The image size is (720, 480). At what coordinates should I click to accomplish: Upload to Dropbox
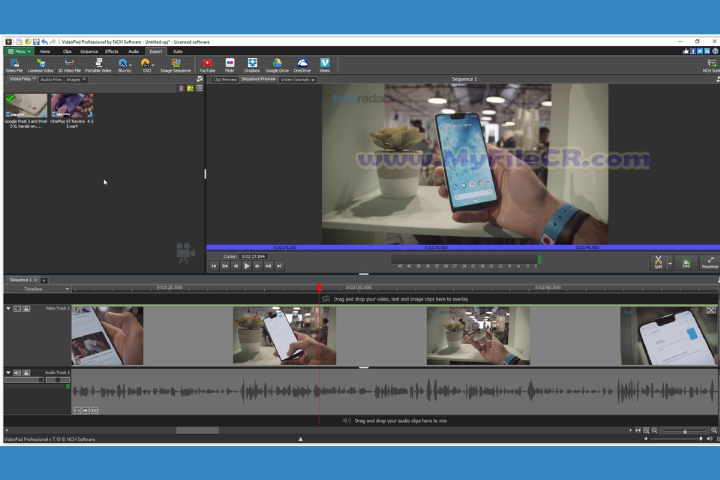252,65
